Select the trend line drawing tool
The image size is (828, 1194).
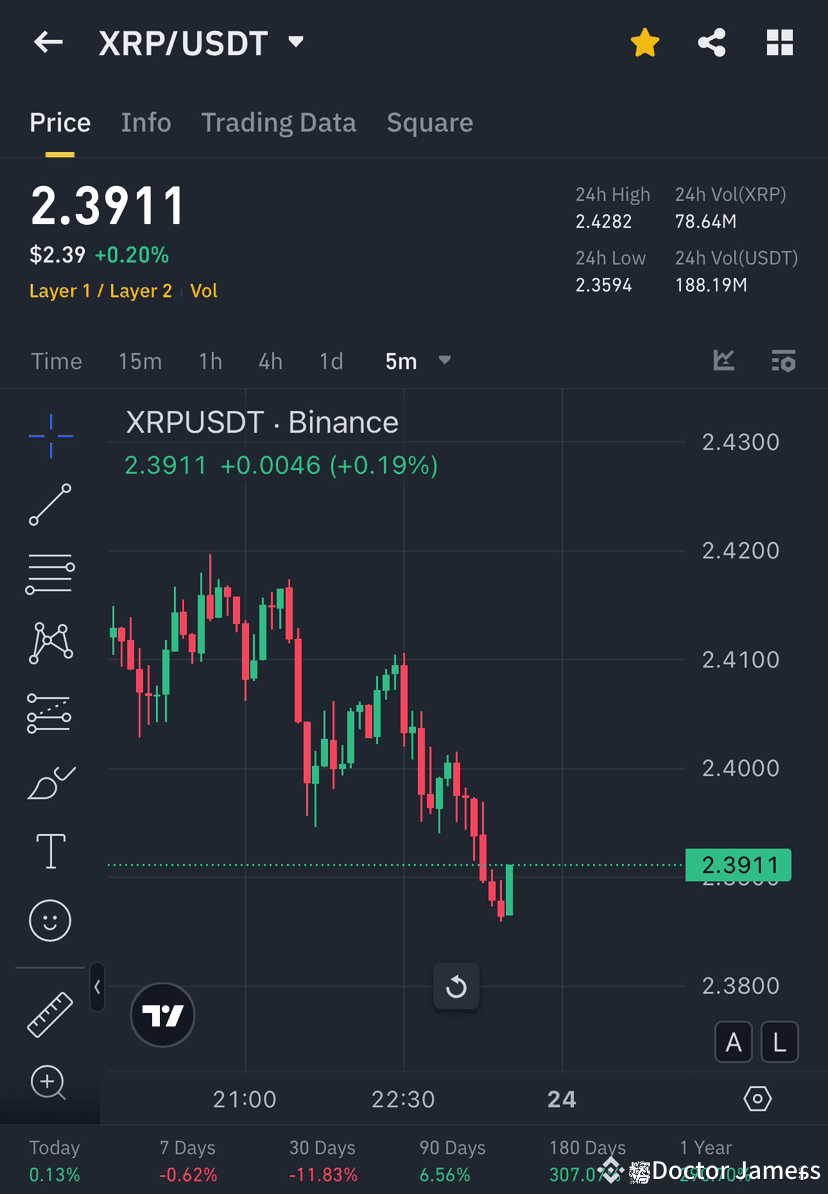pos(50,505)
